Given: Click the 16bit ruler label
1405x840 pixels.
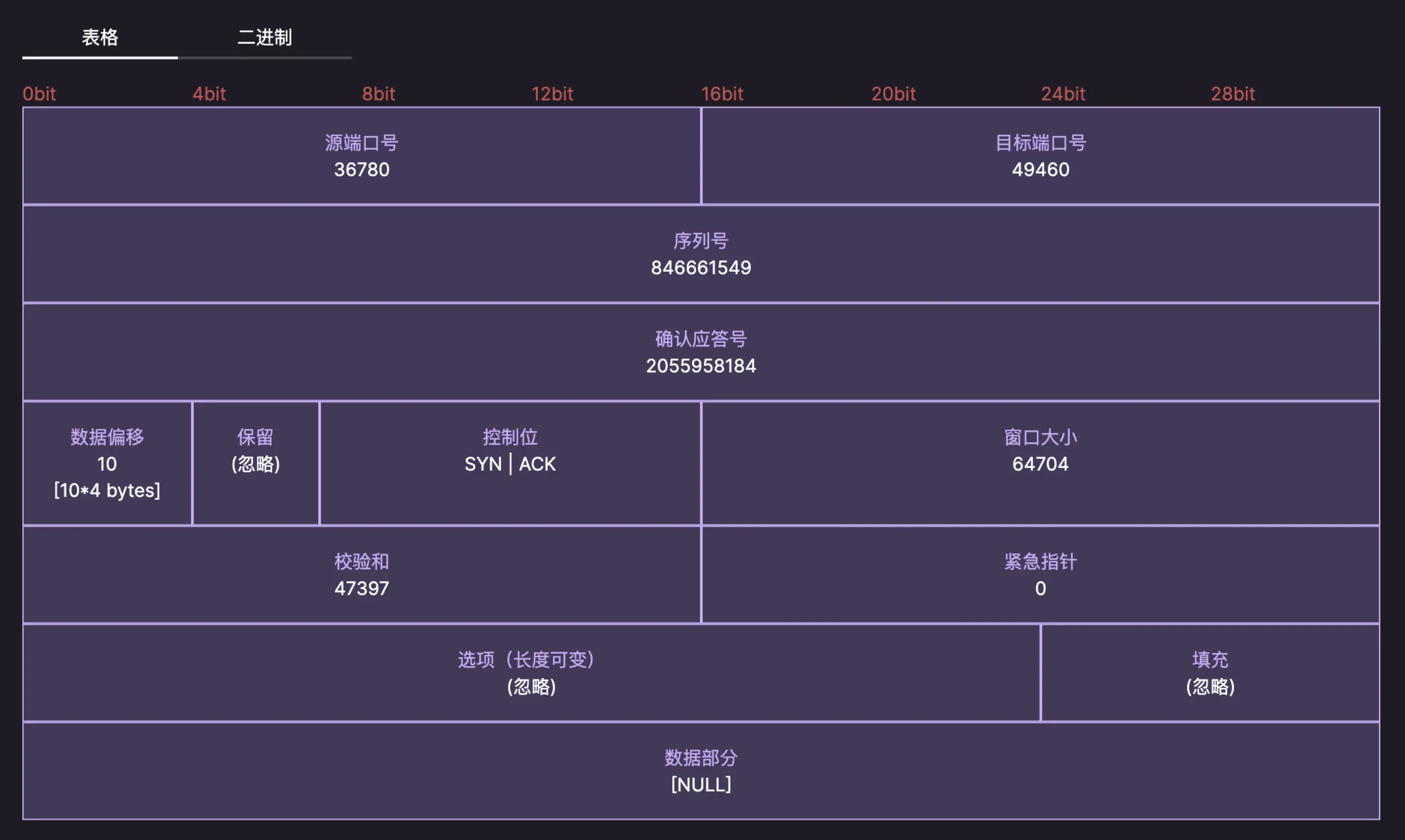Looking at the screenshot, I should click(x=722, y=93).
